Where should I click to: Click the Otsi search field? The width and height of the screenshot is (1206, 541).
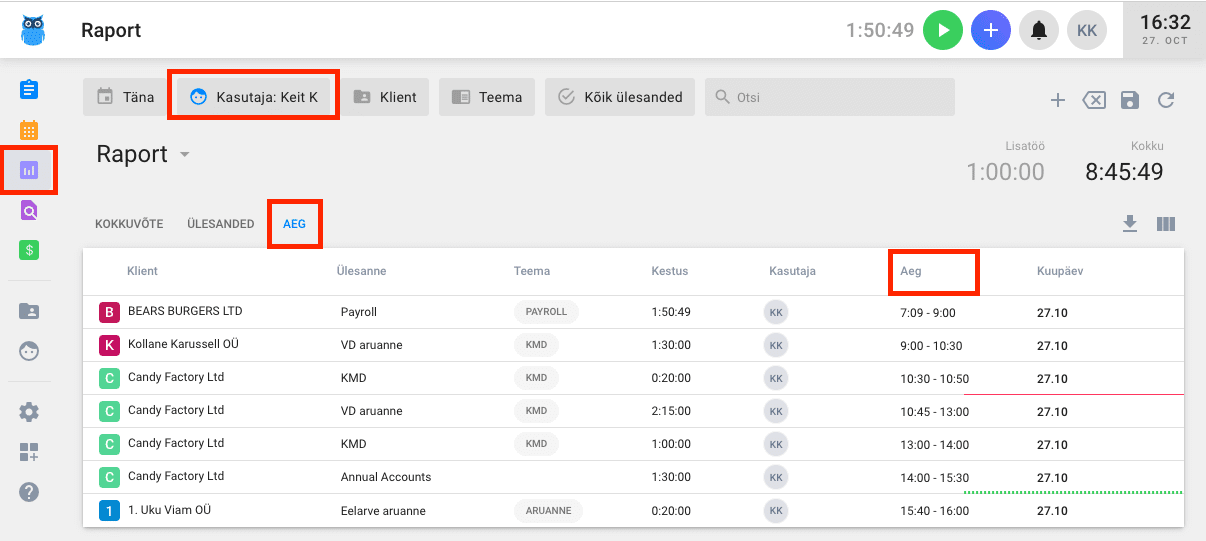[x=830, y=97]
